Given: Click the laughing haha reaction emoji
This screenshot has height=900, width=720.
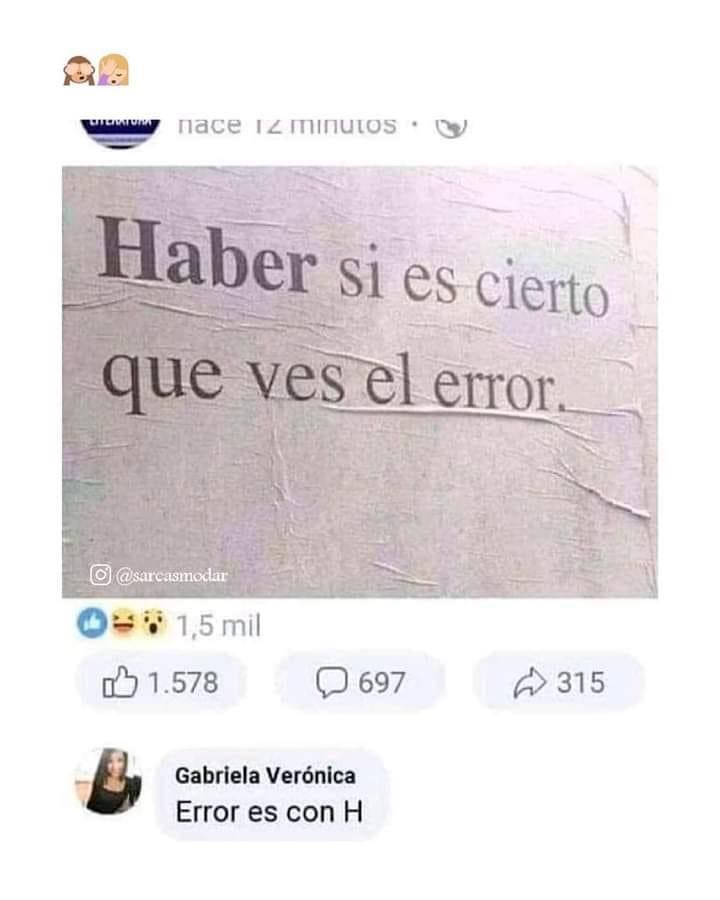Looking at the screenshot, I should click(x=123, y=624).
